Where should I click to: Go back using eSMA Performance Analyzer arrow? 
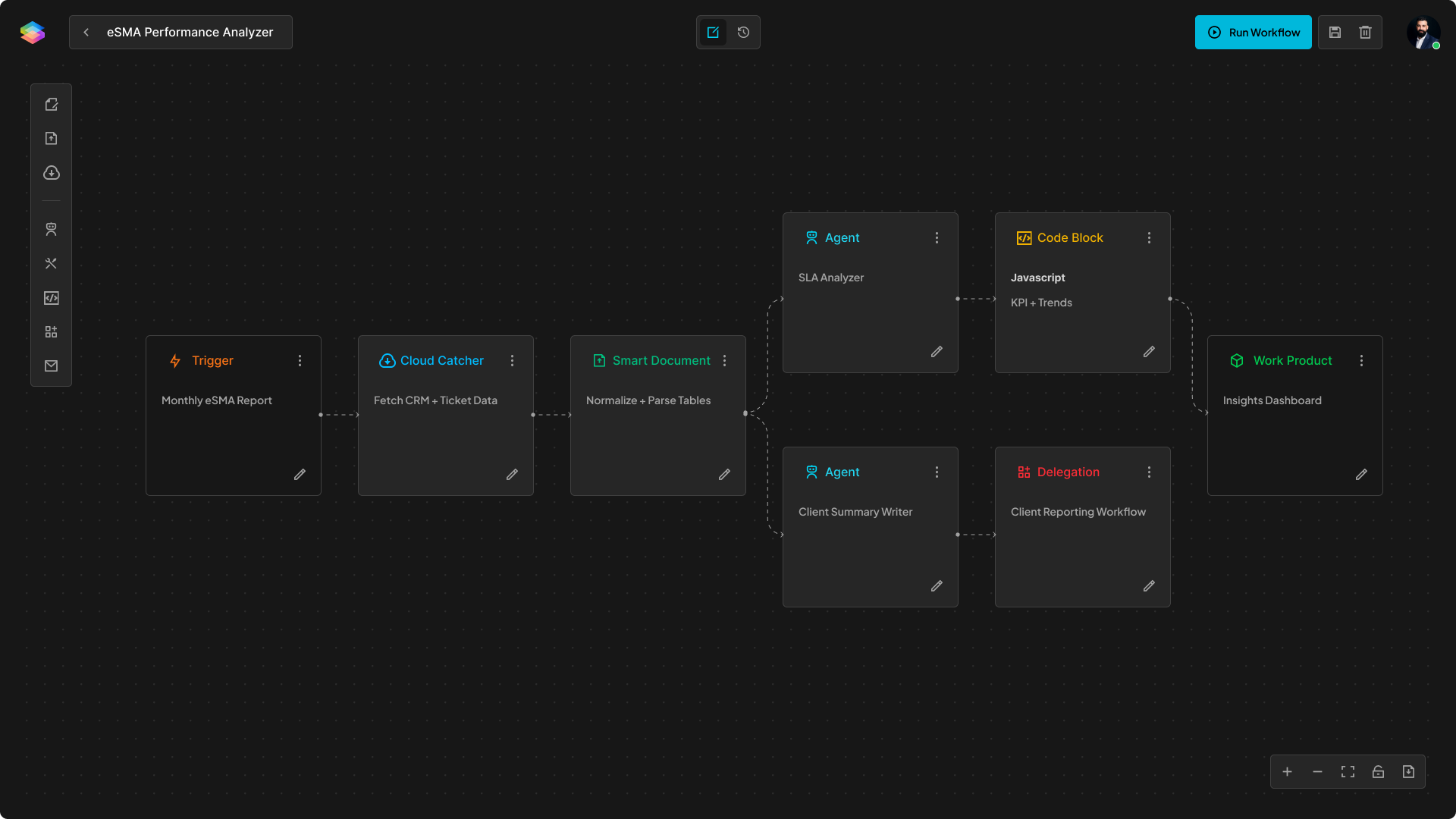pyautogui.click(x=86, y=33)
